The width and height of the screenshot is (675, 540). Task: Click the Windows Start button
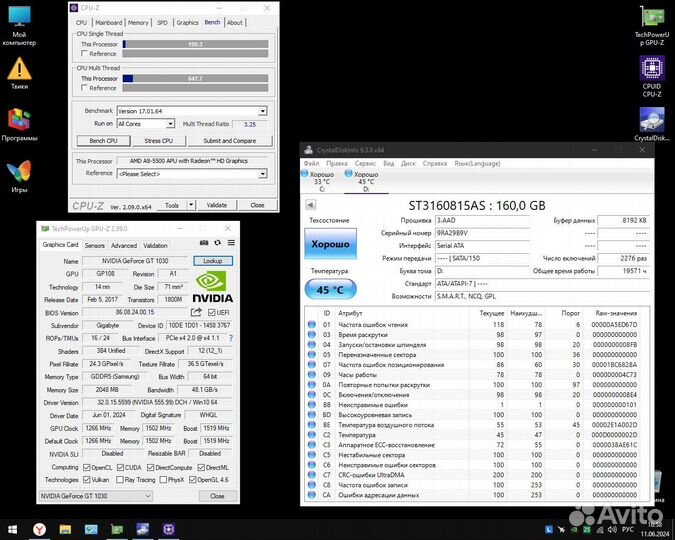(14, 528)
